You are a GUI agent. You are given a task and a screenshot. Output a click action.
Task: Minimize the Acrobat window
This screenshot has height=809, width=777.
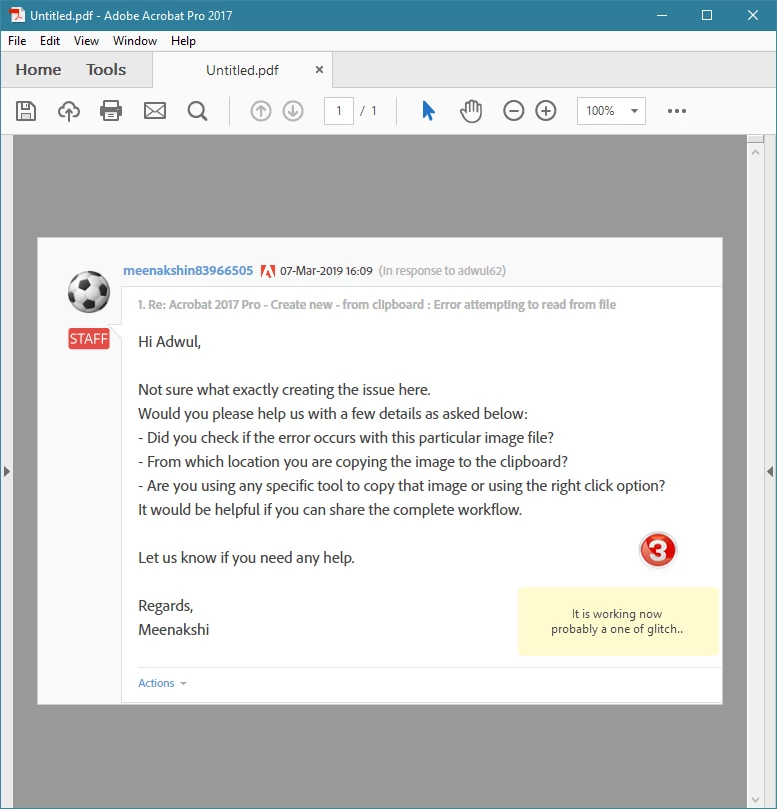click(x=662, y=15)
